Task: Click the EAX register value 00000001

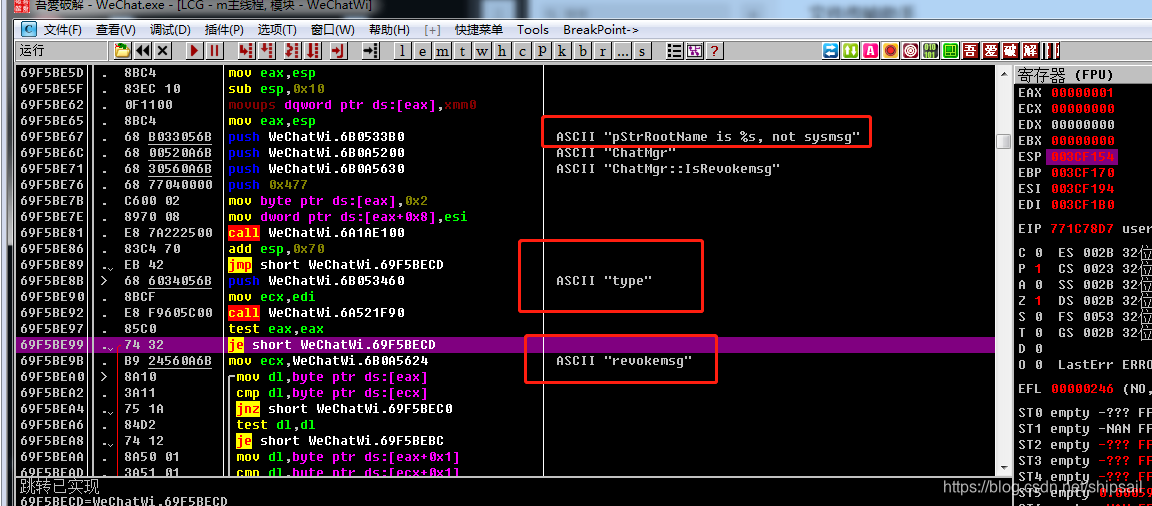Action: pos(1082,93)
